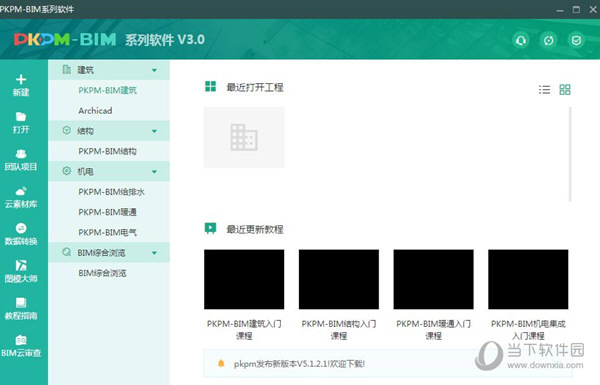The width and height of the screenshot is (600, 385).
Task: Open PKPM-BIM结构入门课程 video thumbnail
Action: (339, 279)
